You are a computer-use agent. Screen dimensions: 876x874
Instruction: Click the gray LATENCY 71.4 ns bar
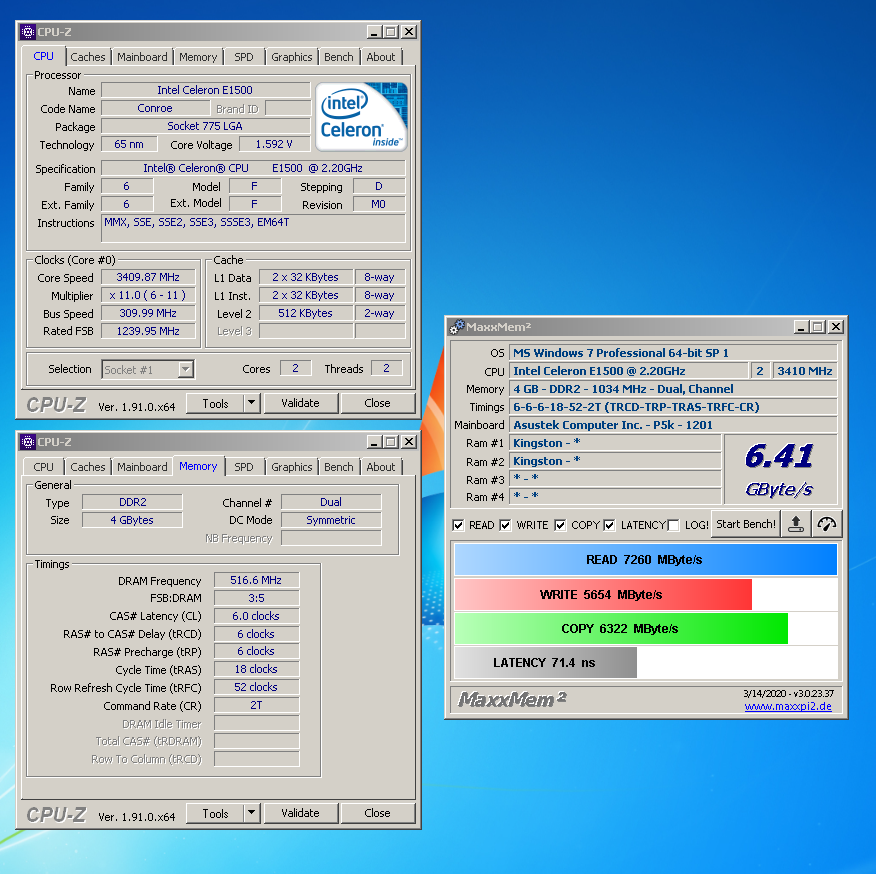545,663
